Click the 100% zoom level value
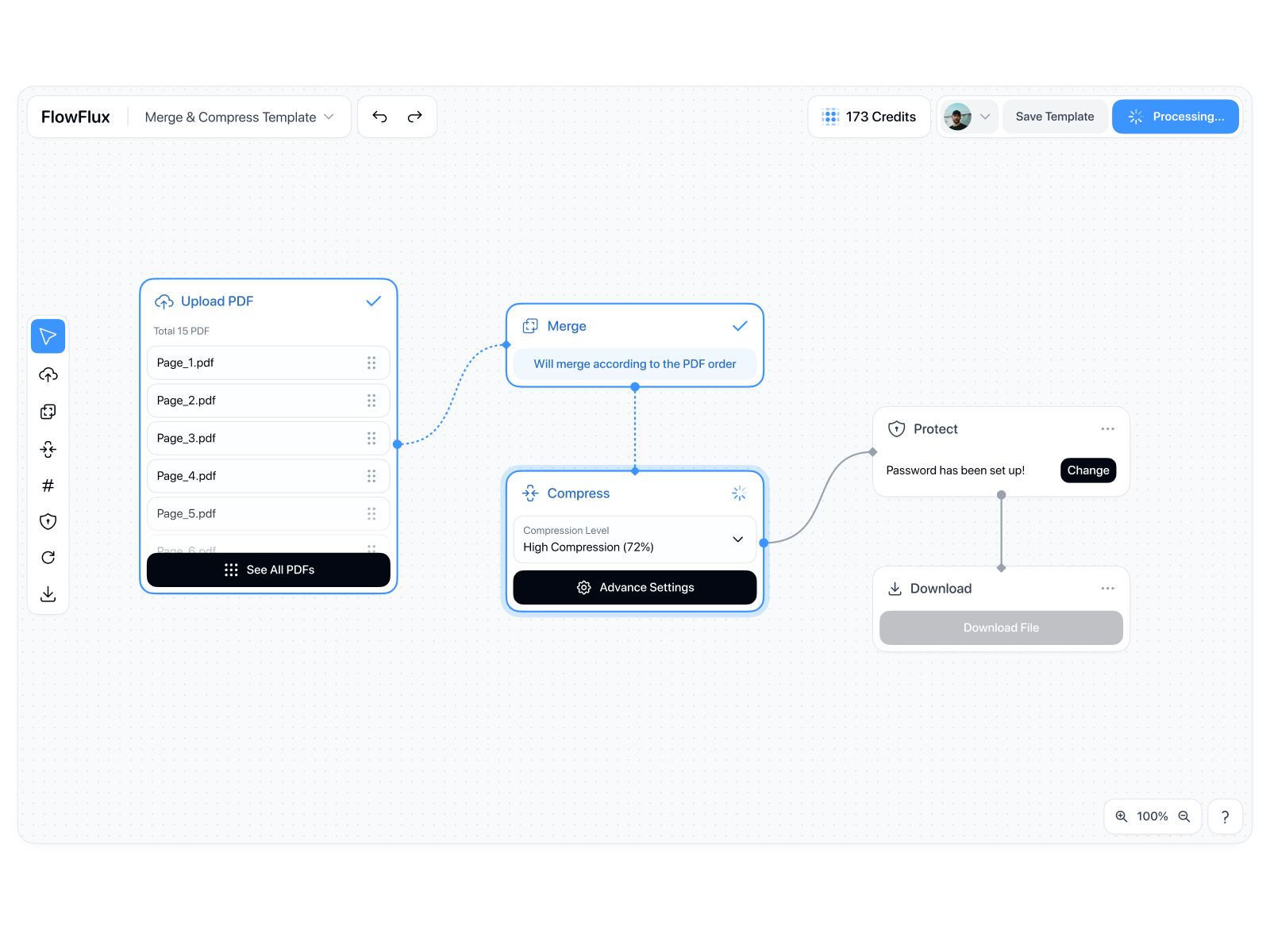Image resolution: width=1270 pixels, height=952 pixels. click(1152, 816)
